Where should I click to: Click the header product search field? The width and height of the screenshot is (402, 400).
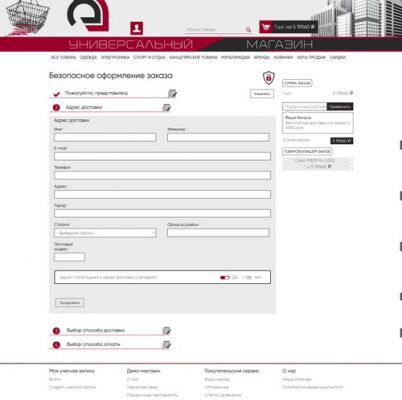215,30
